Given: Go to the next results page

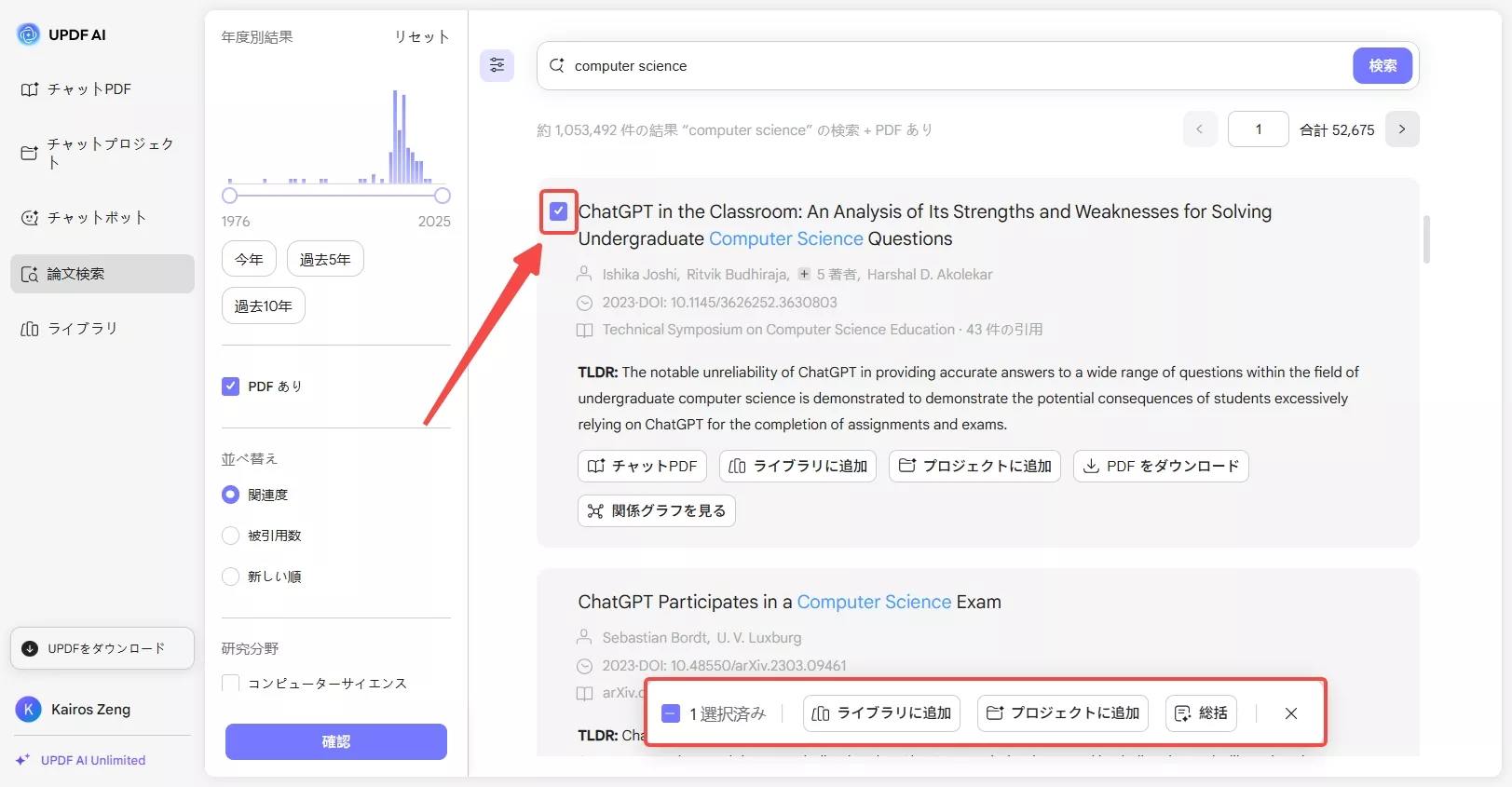Looking at the screenshot, I should pos(1402,129).
